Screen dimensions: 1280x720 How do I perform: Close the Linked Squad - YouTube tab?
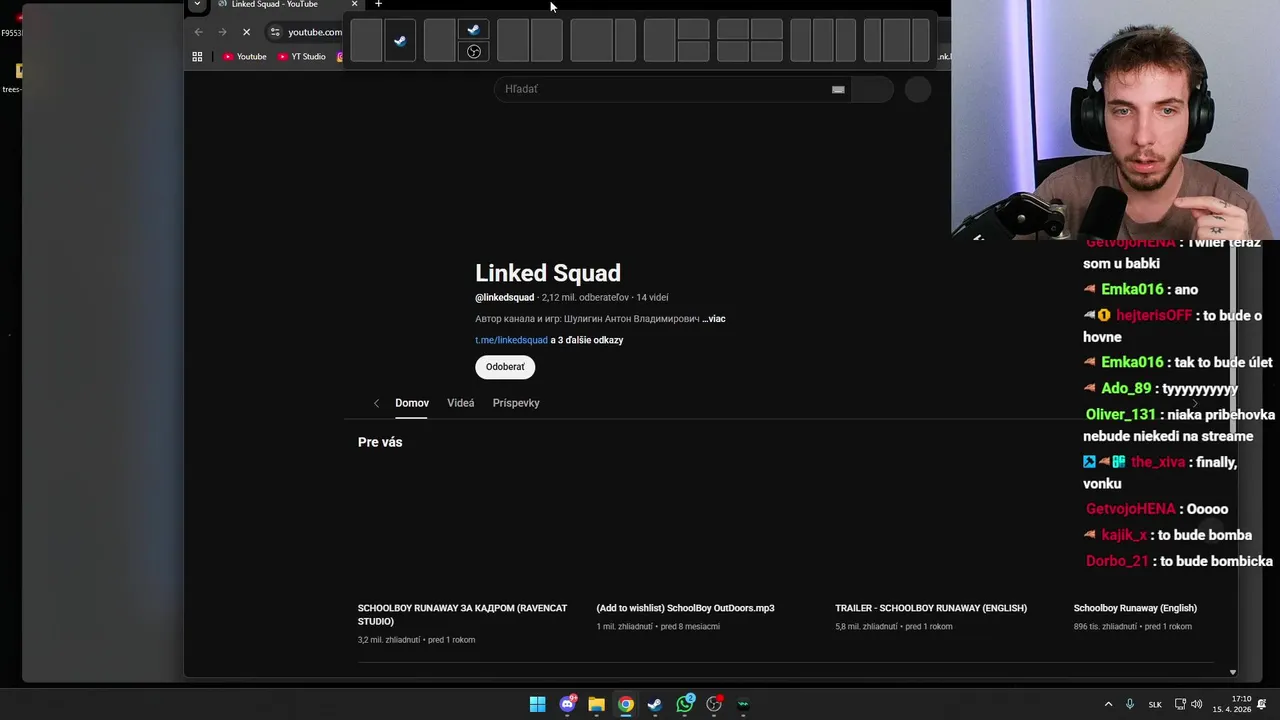click(x=354, y=4)
